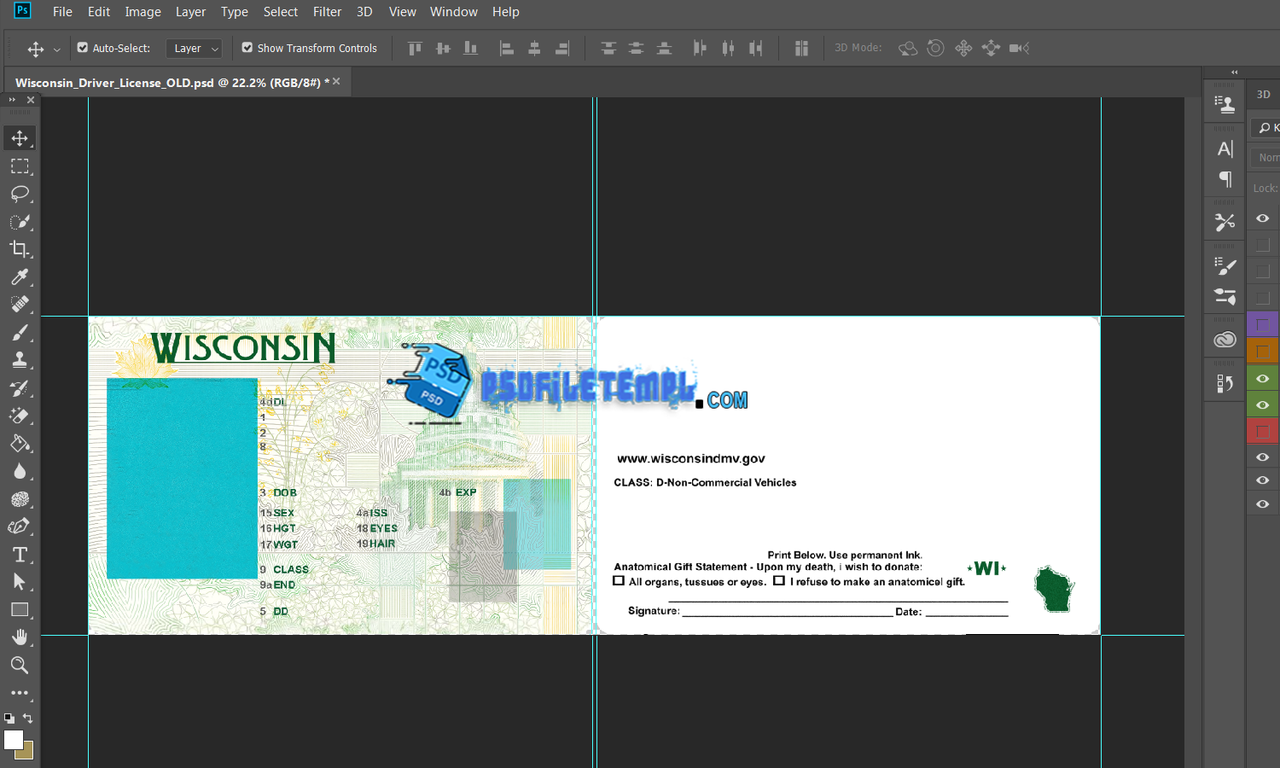The width and height of the screenshot is (1280, 768).
Task: Select the Clone Stamp tool
Action: [20, 360]
